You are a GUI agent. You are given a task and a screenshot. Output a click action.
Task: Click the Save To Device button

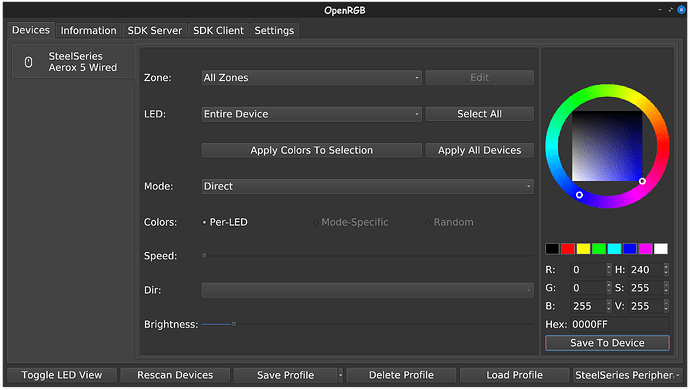(607, 343)
